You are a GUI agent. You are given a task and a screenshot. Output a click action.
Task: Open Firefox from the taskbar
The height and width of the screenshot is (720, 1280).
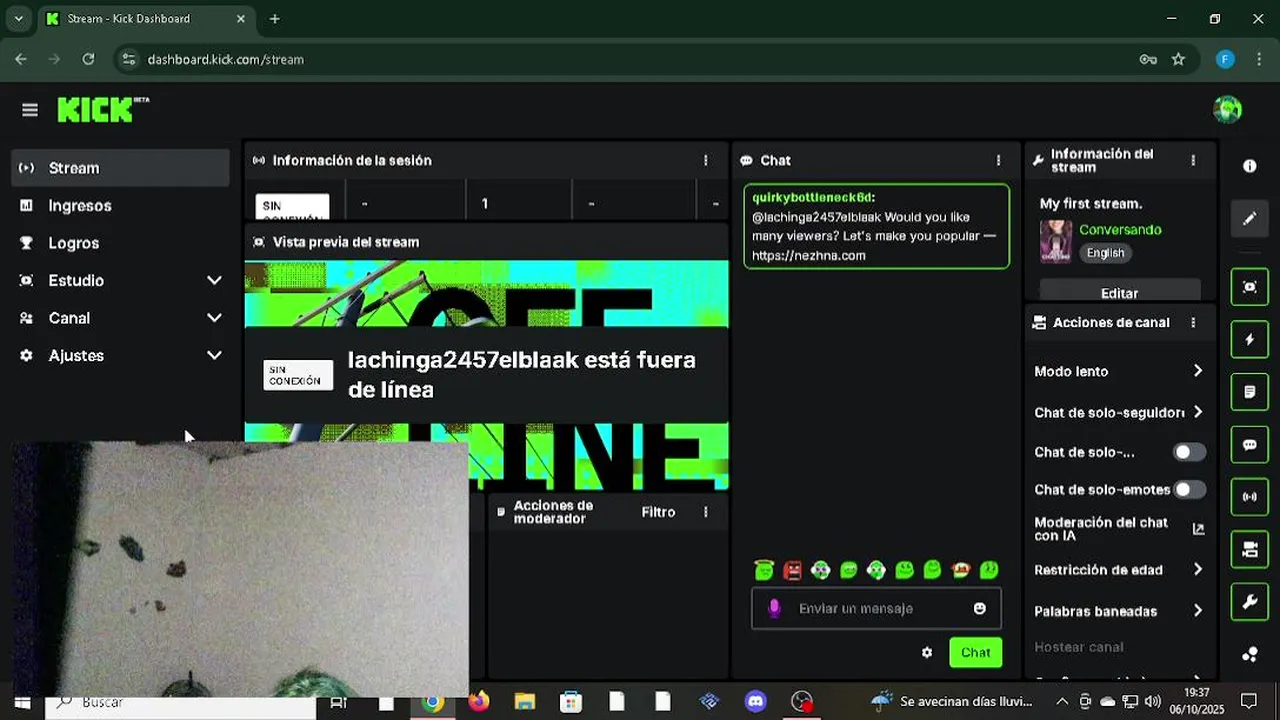pos(478,702)
